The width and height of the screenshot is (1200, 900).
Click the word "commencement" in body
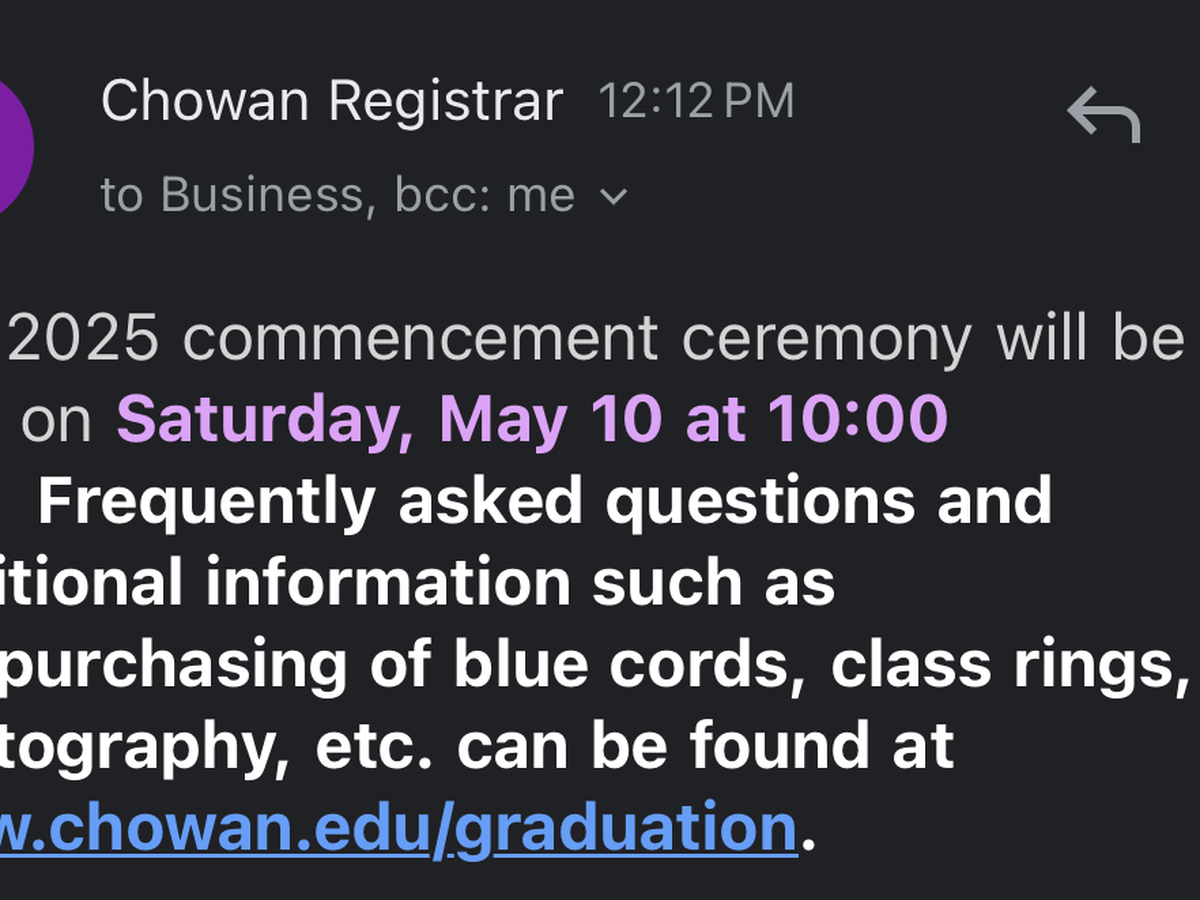point(421,337)
